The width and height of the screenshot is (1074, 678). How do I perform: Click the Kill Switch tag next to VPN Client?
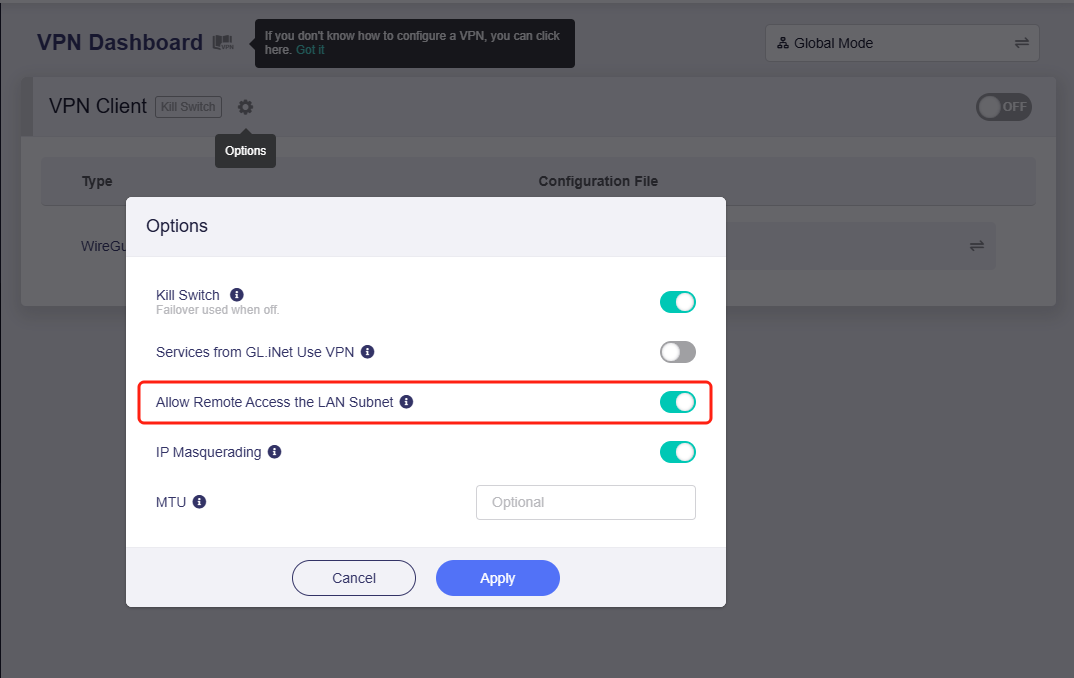pyautogui.click(x=188, y=107)
